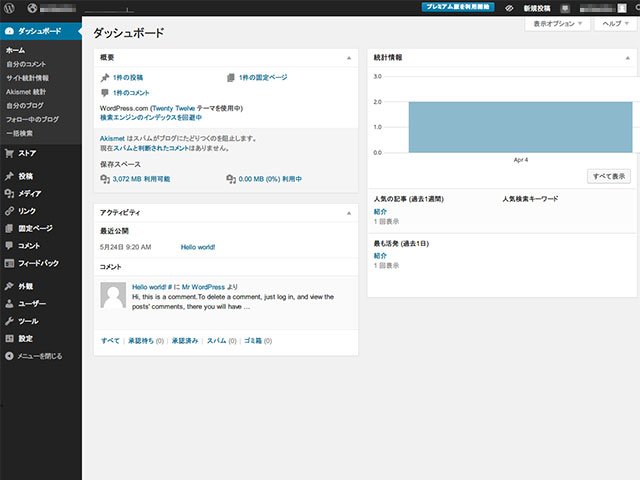Click the 固定ページ pages icon in the sidebar

9,228
